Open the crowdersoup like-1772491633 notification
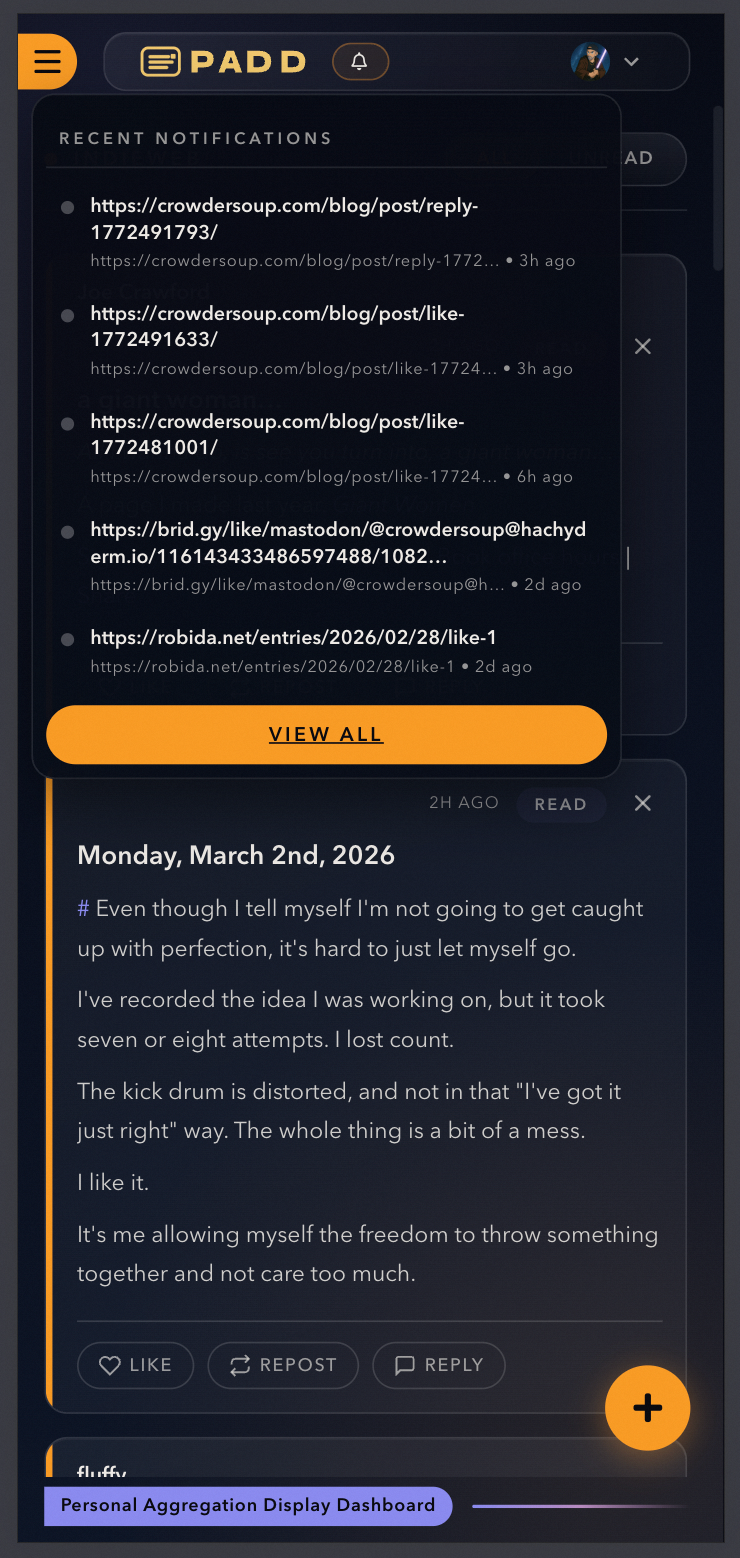 coord(277,327)
